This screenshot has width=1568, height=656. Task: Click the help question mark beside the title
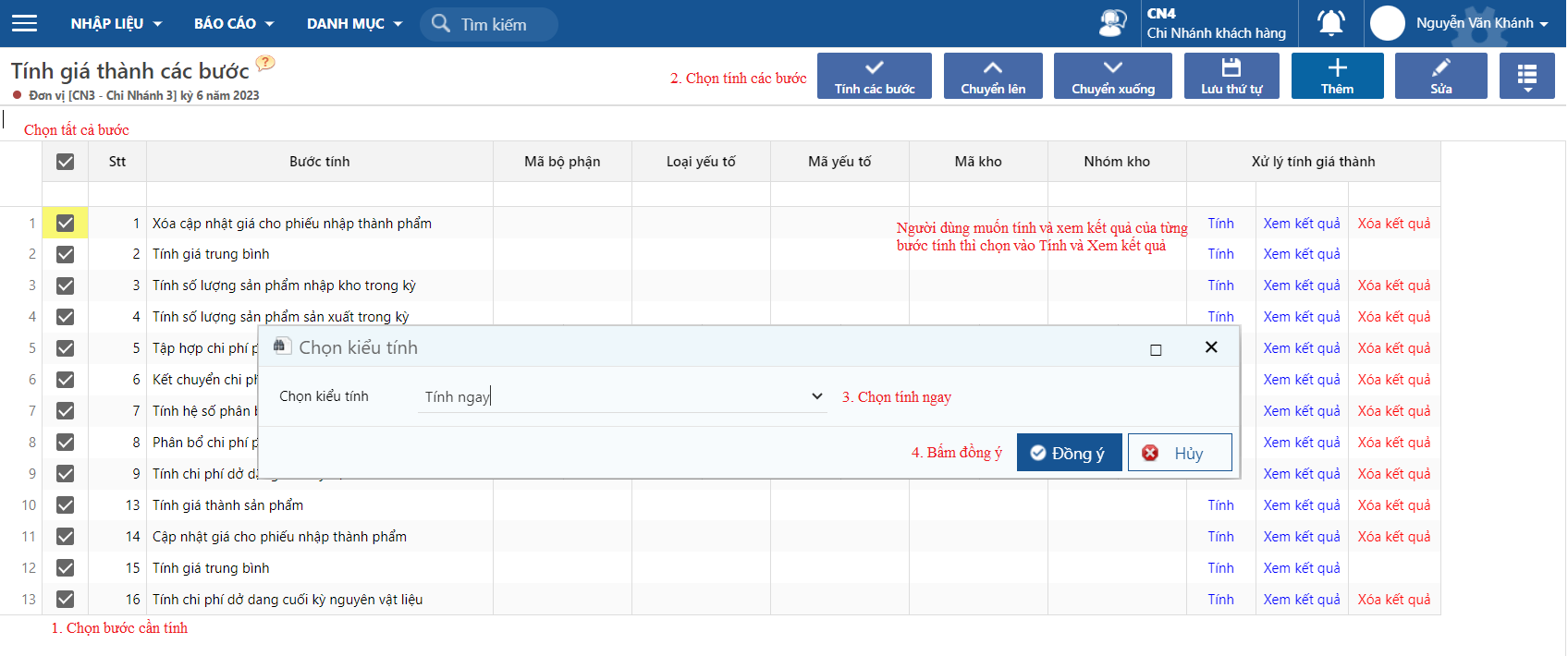point(265,63)
